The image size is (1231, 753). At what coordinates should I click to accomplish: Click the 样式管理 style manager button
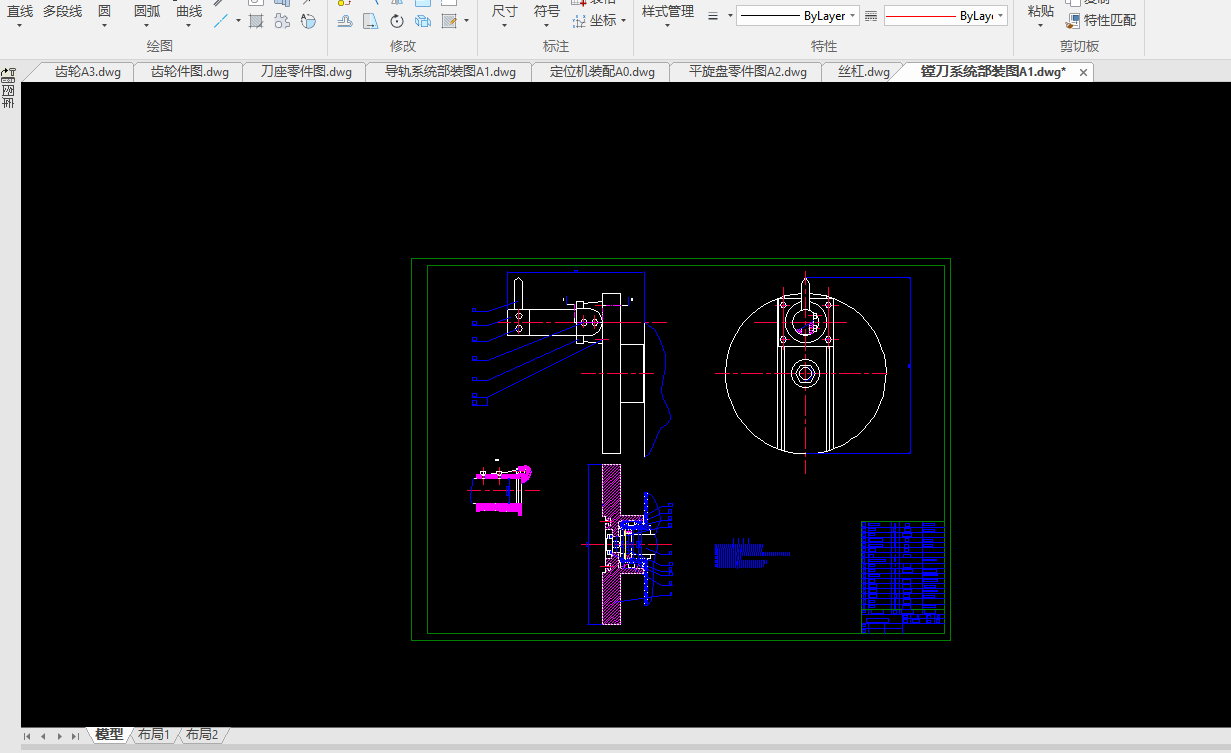[667, 12]
